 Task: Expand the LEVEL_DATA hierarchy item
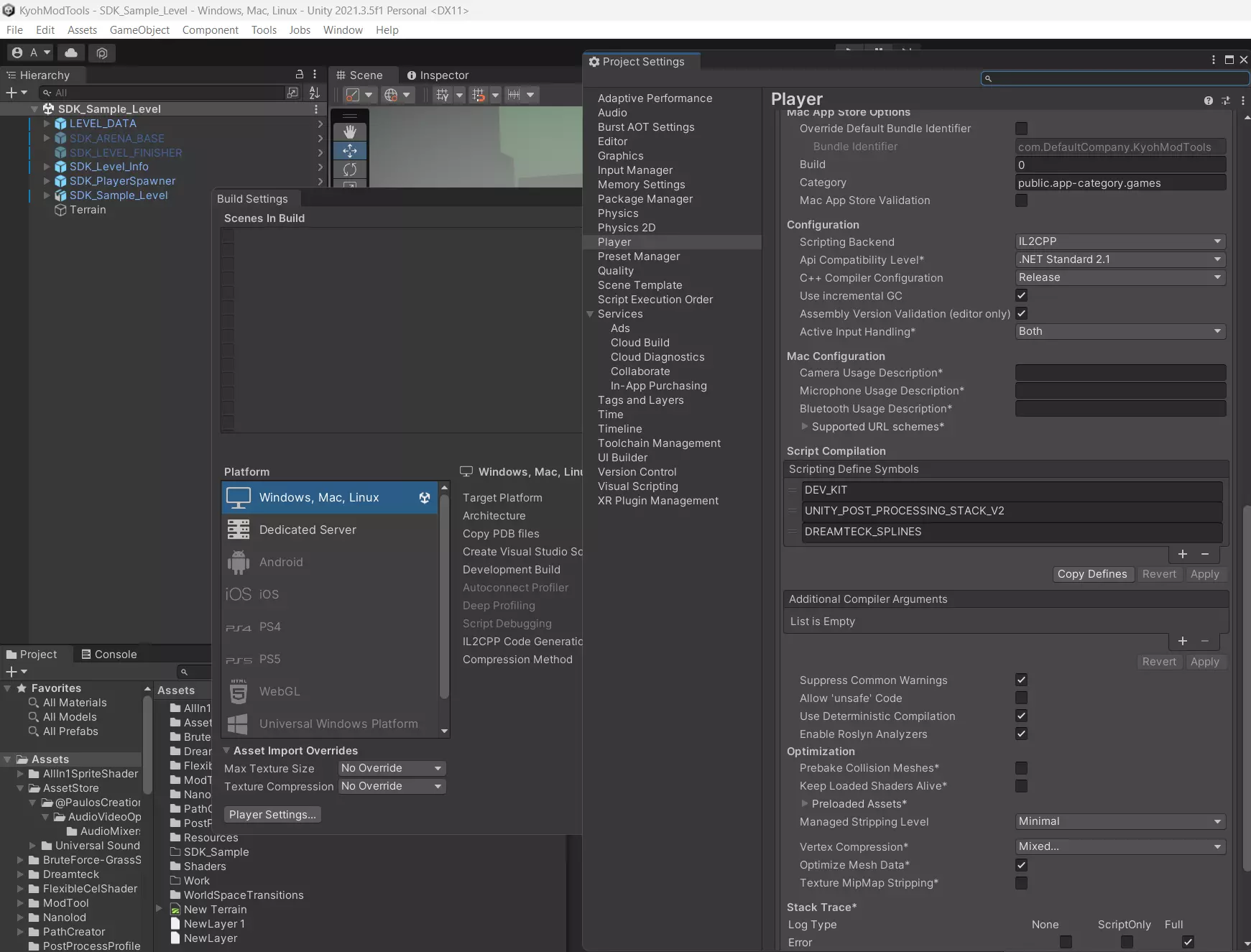pyautogui.click(x=47, y=124)
